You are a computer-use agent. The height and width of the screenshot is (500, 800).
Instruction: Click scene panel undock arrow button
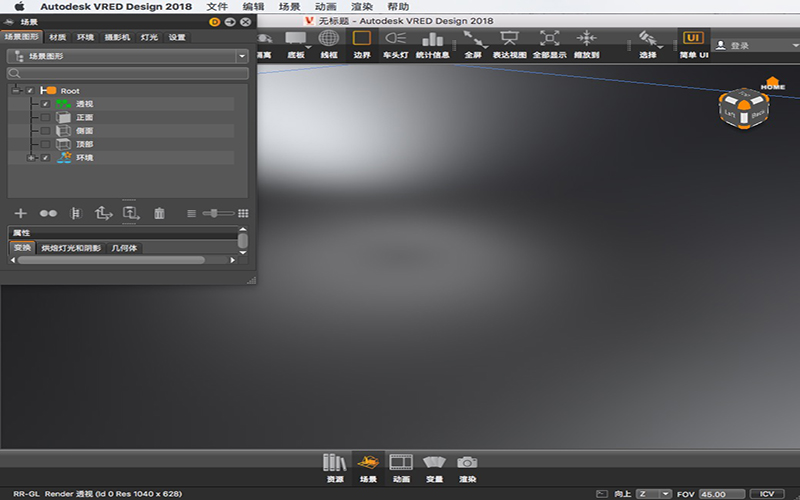(230, 22)
